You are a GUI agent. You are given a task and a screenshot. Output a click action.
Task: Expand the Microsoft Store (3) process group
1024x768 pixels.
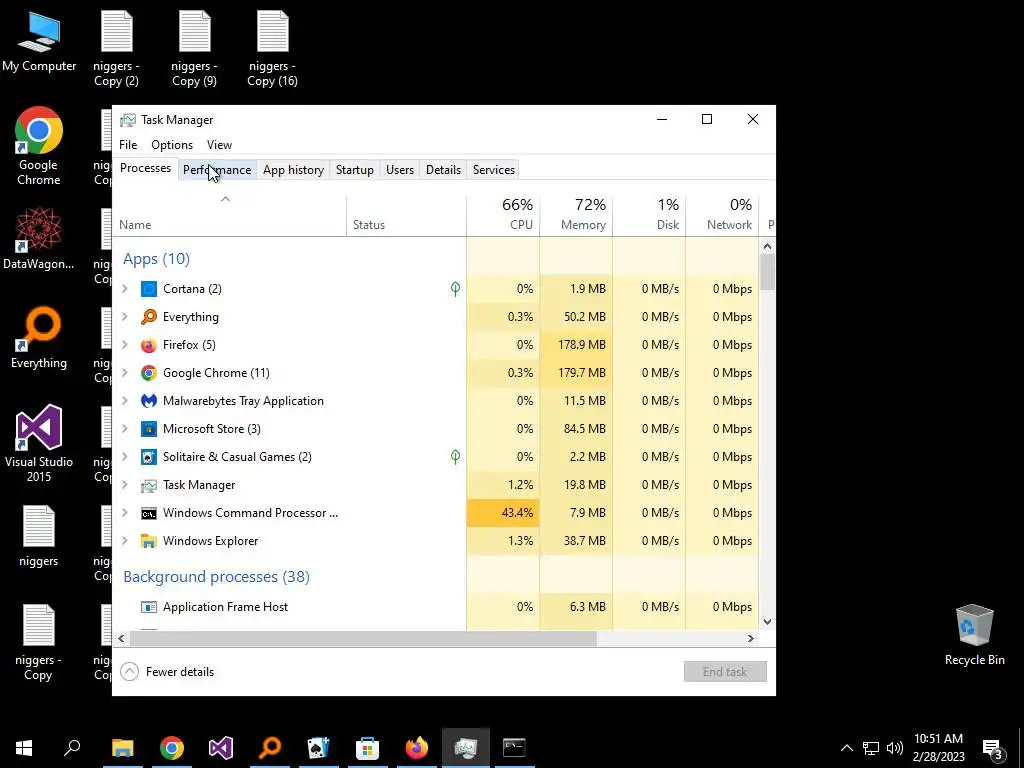(125, 429)
